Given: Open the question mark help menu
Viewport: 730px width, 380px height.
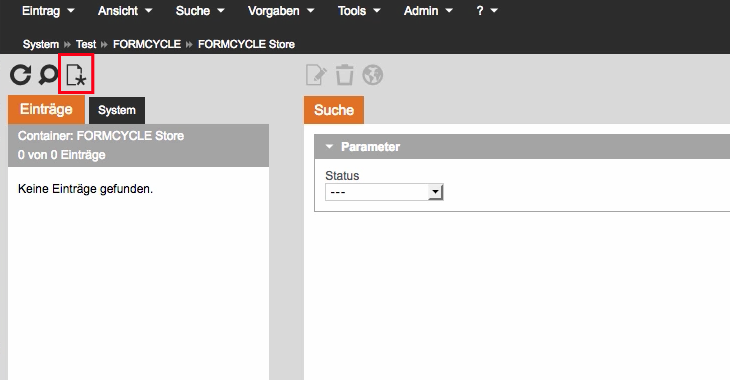Looking at the screenshot, I should [x=487, y=11].
